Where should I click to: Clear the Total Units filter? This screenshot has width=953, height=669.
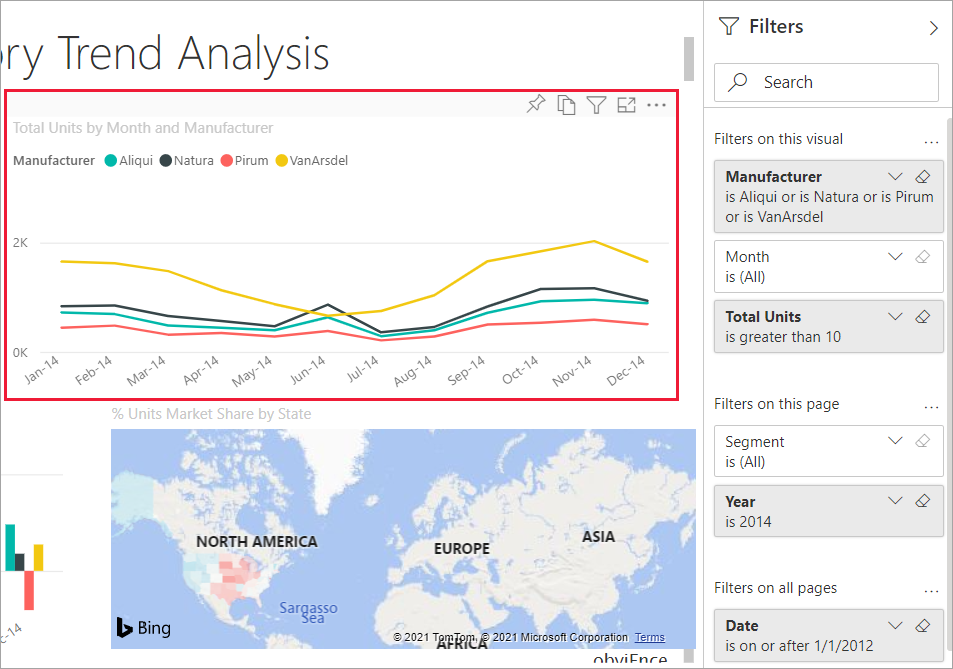[x=923, y=317]
